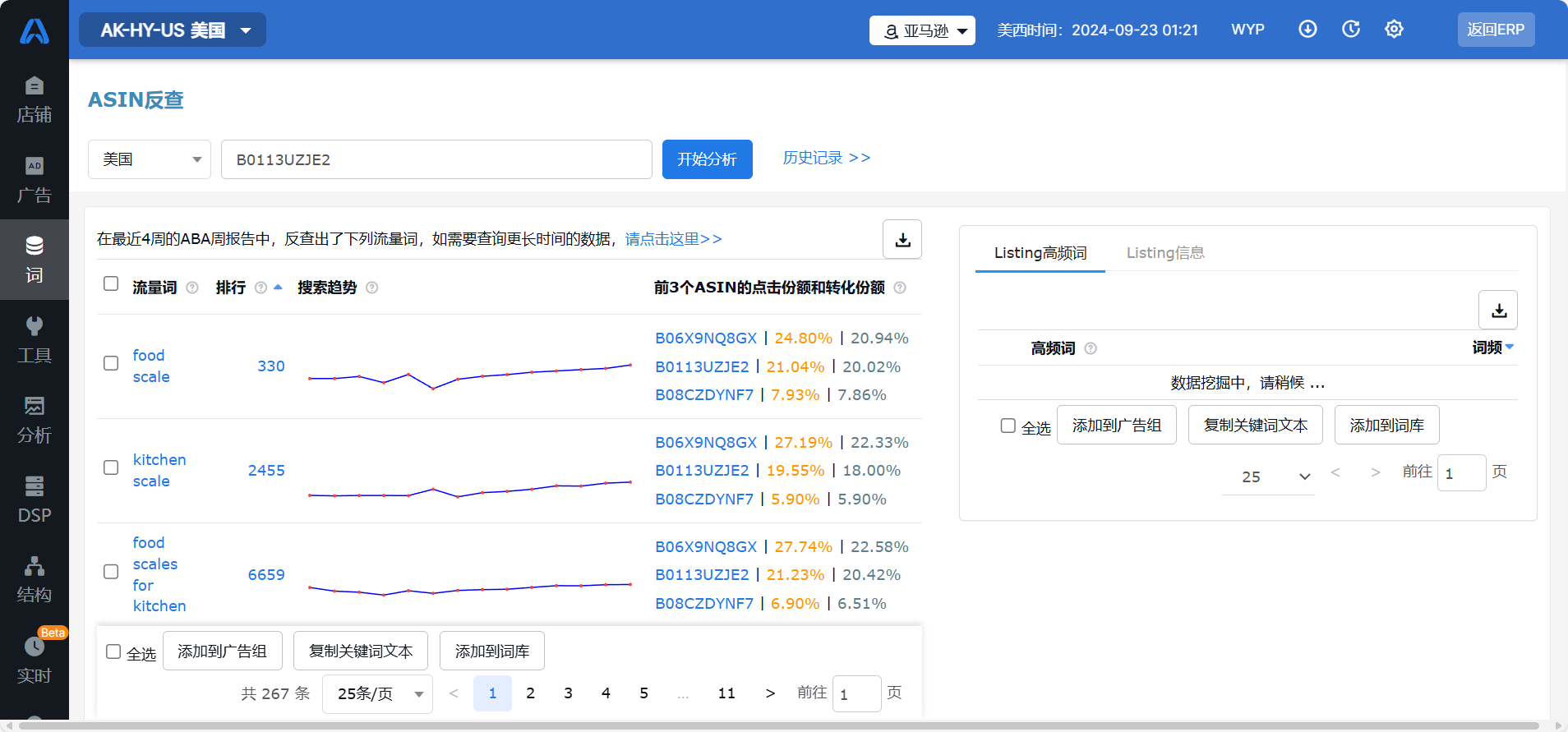Download the Listing high-frequency words
Screen dimensions: 1568x732
pos(1498,310)
